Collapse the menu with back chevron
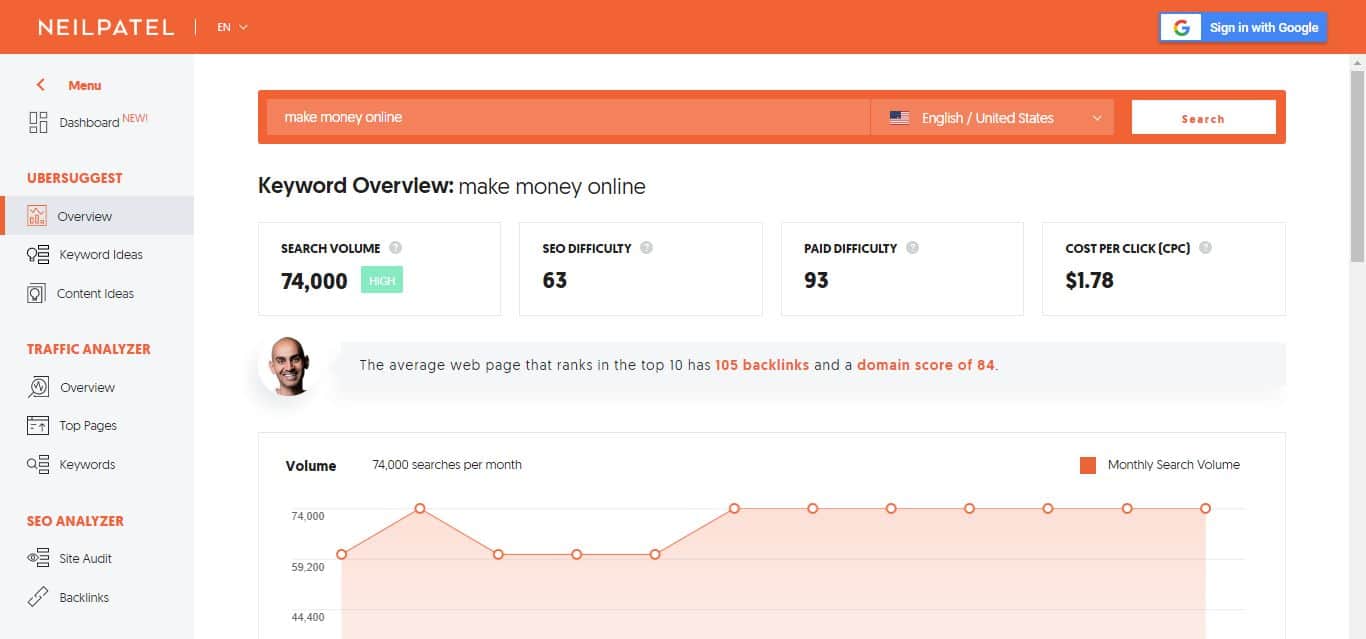Viewport: 1366px width, 639px height. 41,85
